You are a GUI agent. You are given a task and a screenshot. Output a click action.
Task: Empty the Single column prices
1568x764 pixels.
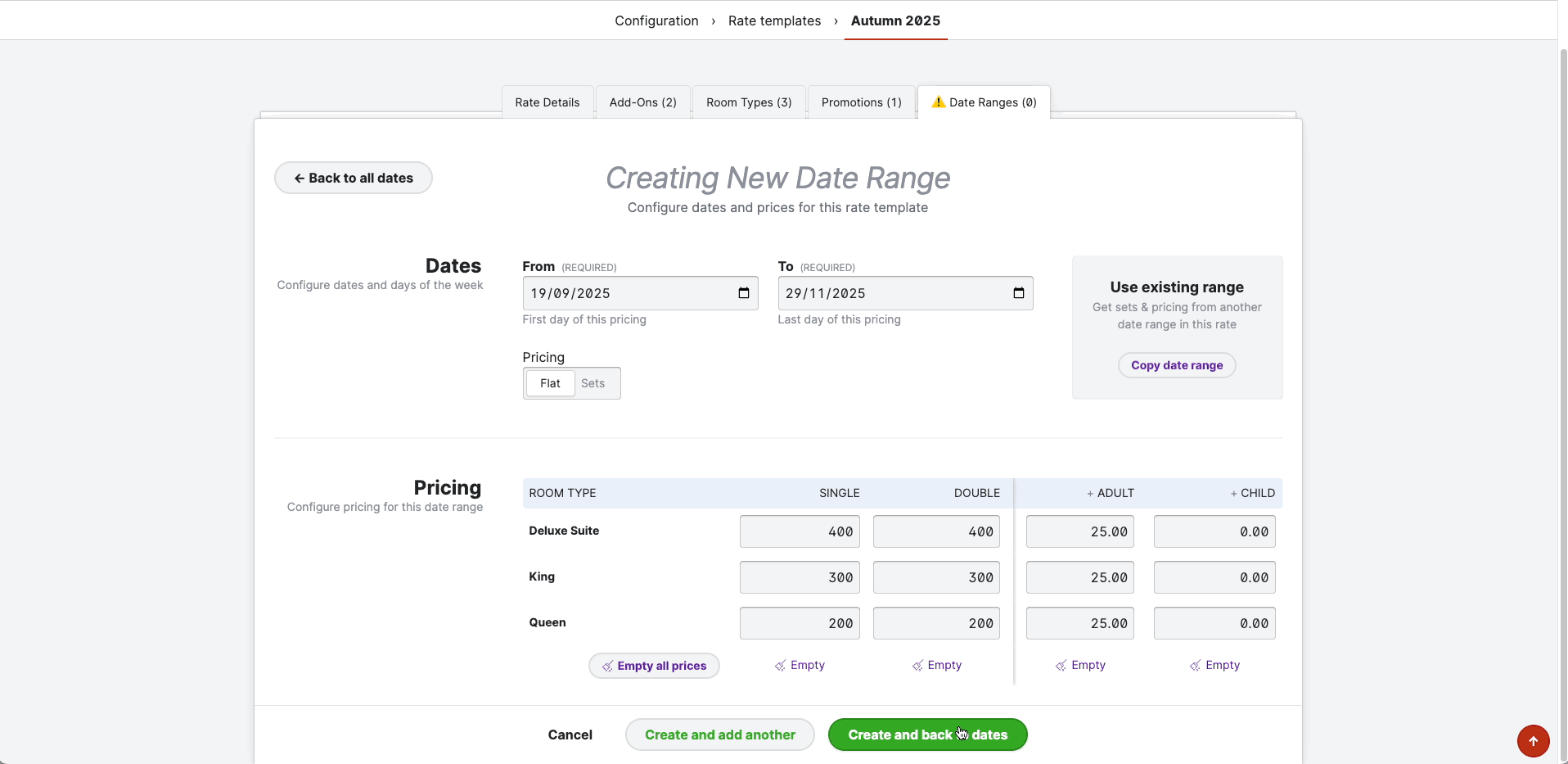pos(800,665)
